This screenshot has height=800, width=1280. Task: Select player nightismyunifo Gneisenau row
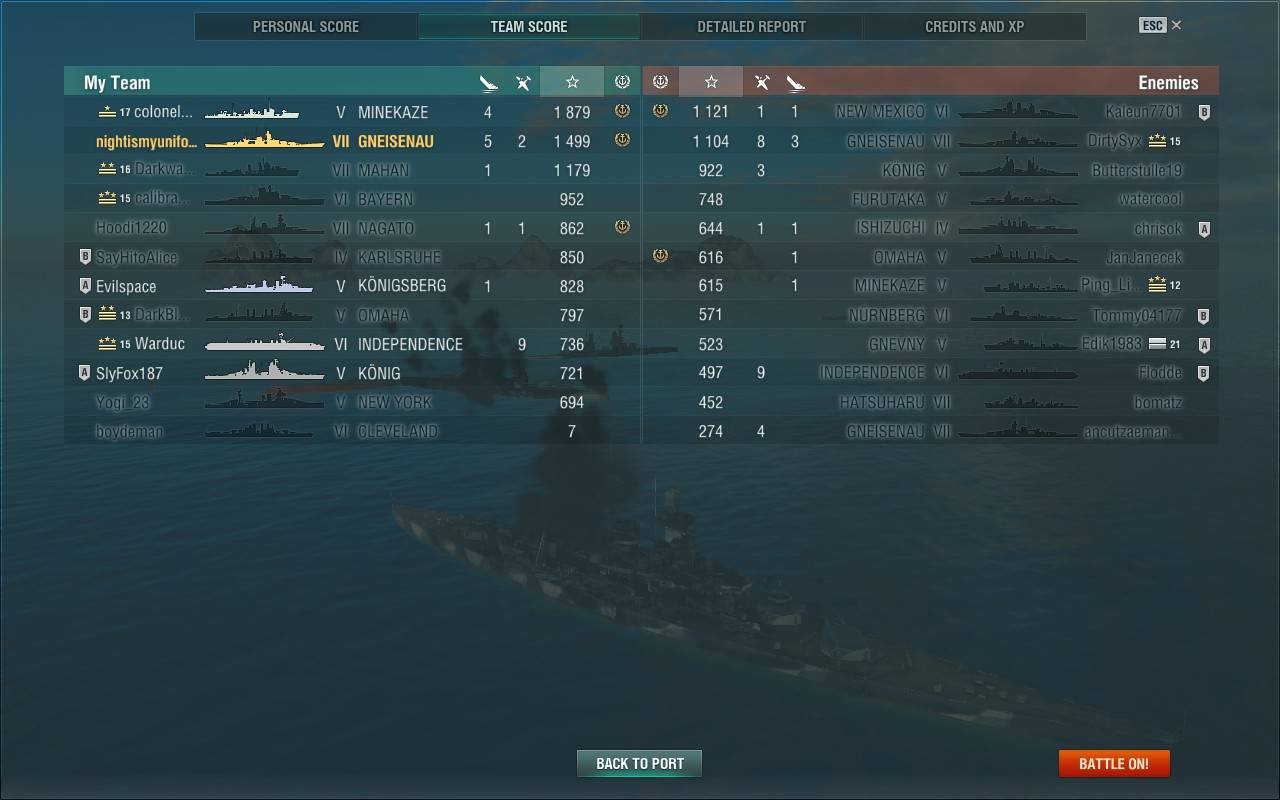(352, 141)
